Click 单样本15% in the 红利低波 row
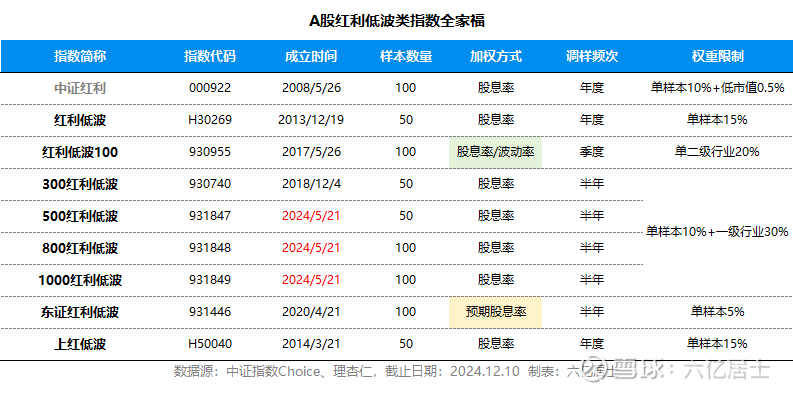Image resolution: width=793 pixels, height=393 pixels. coord(717,120)
